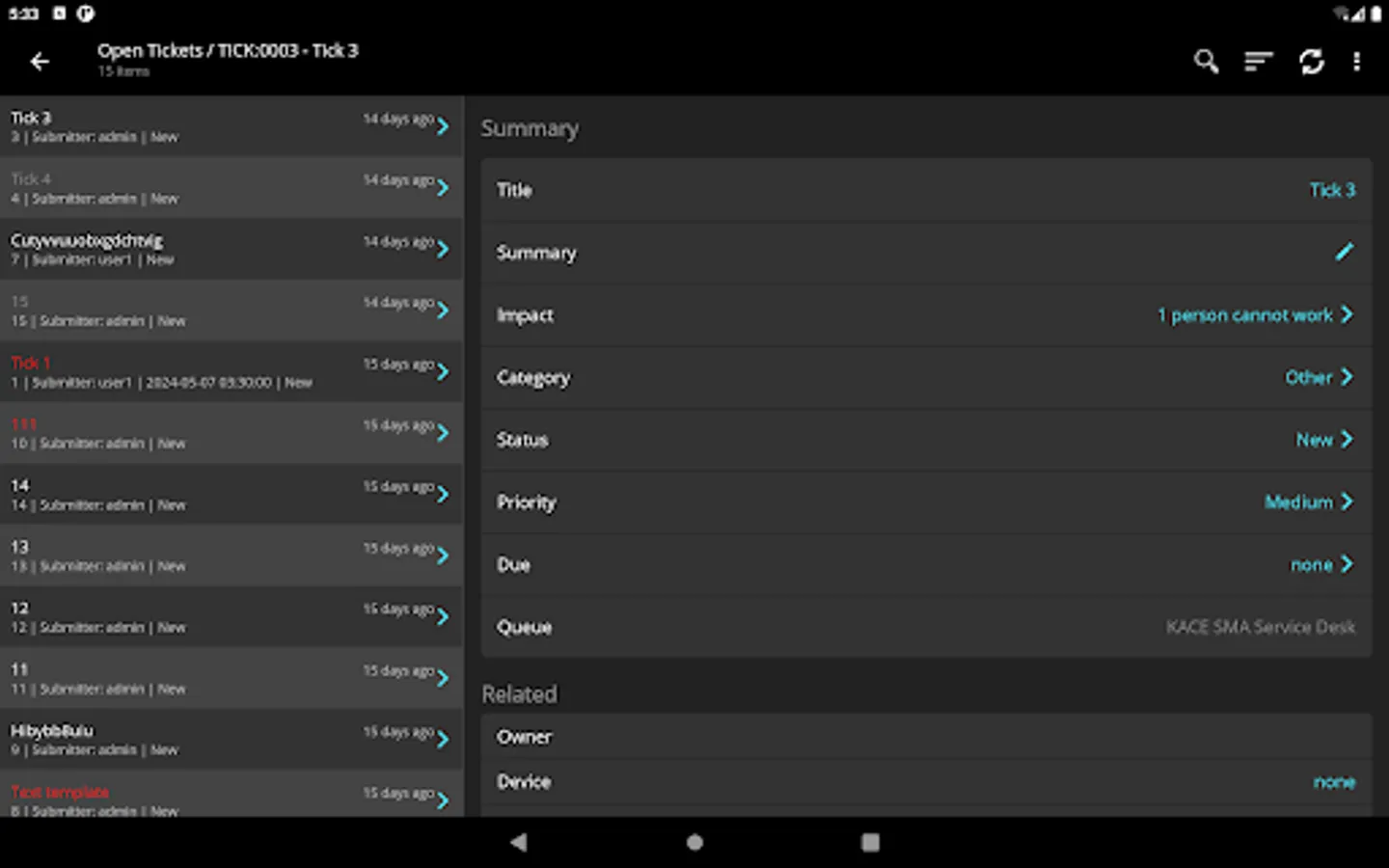The height and width of the screenshot is (868, 1389).
Task: Open ticket 'Tick 4' from the list
Action: pyautogui.click(x=231, y=187)
